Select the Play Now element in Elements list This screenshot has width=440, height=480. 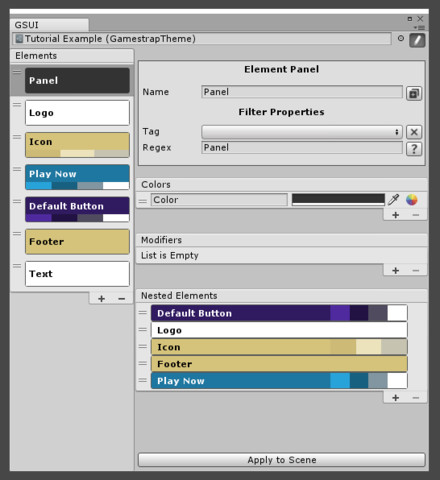(77, 177)
